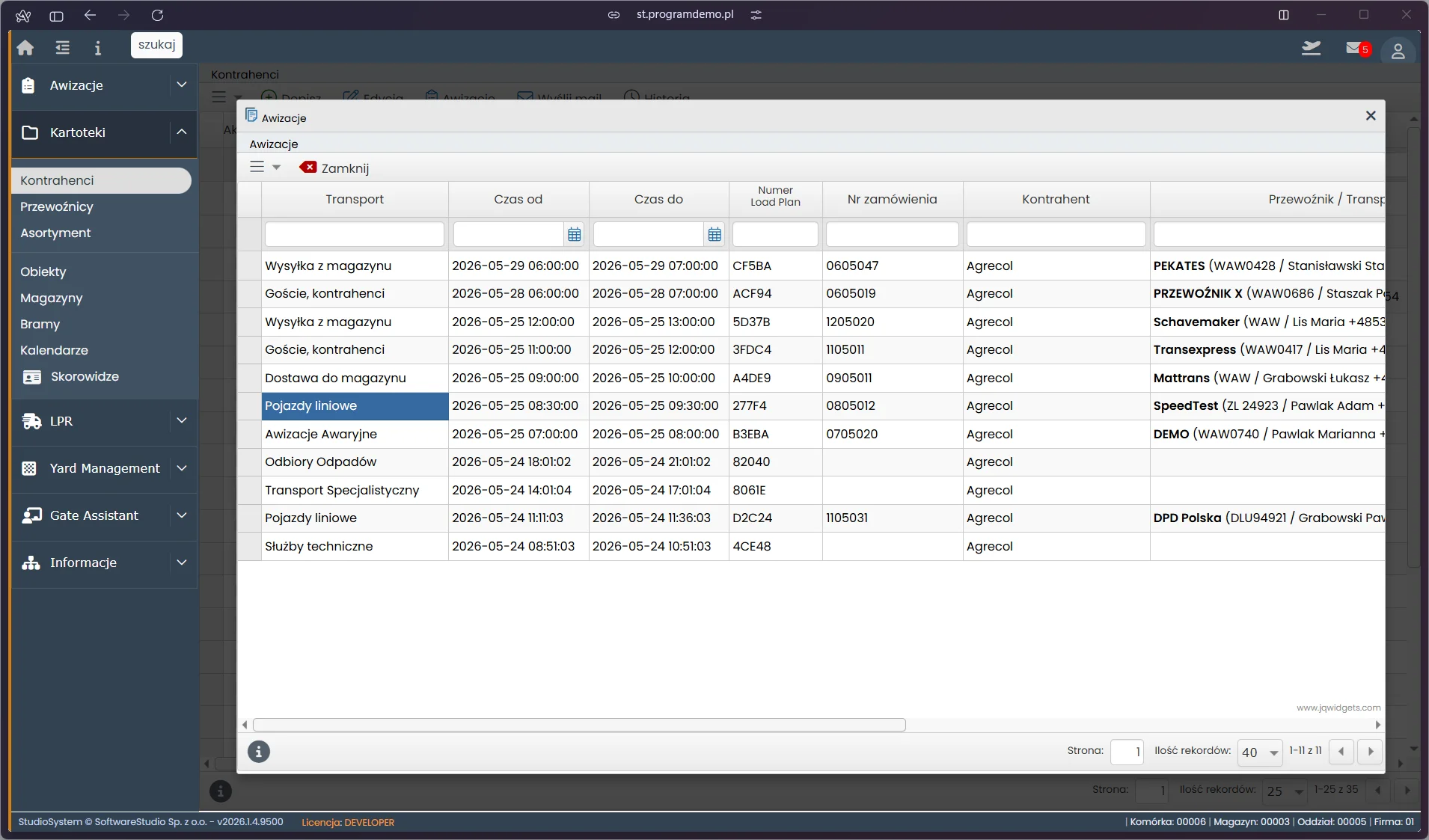Viewport: 1429px width, 840px height.
Task: Click the Strona page number field
Action: click(x=1127, y=752)
